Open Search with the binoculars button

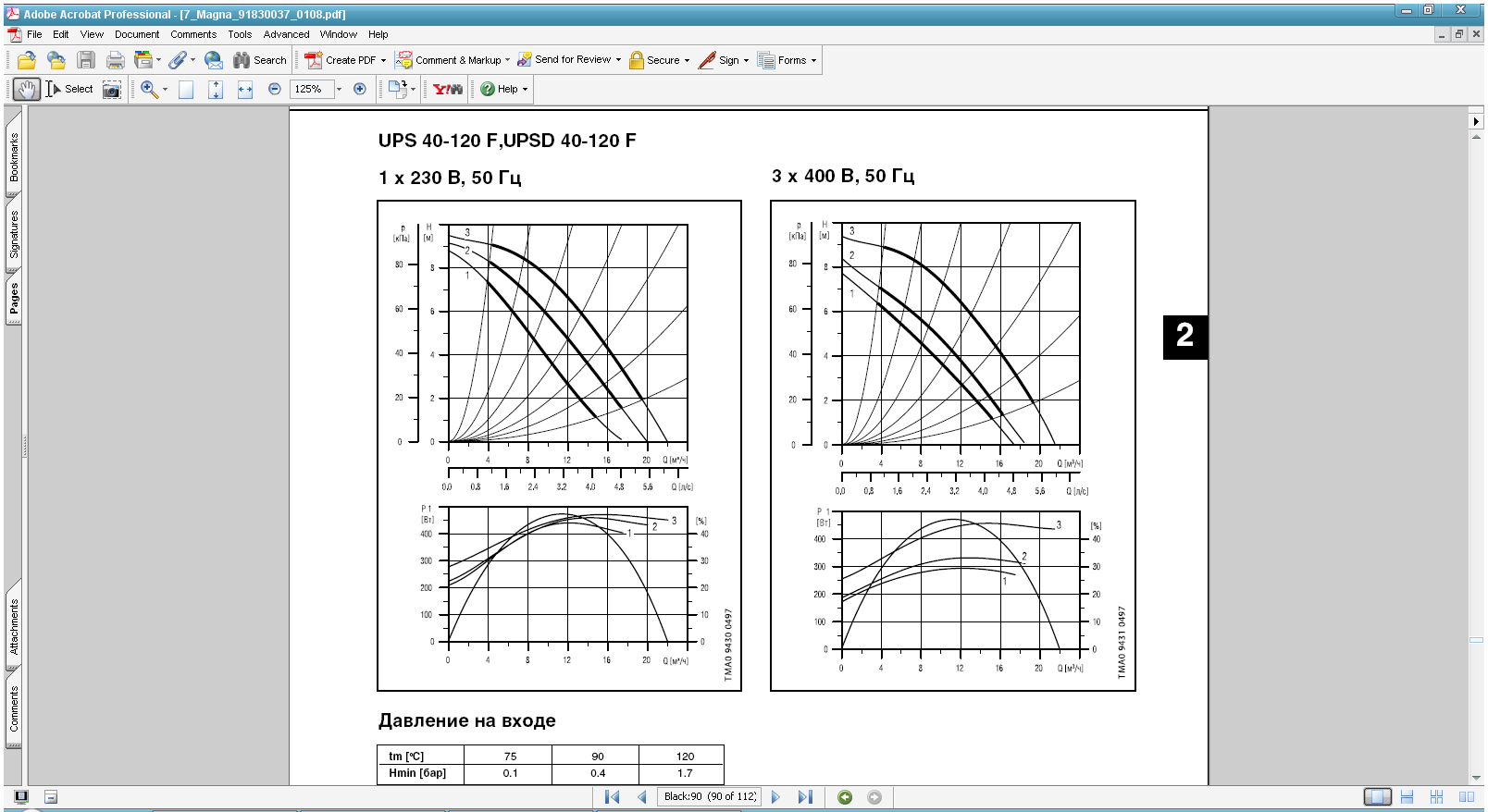[x=260, y=60]
